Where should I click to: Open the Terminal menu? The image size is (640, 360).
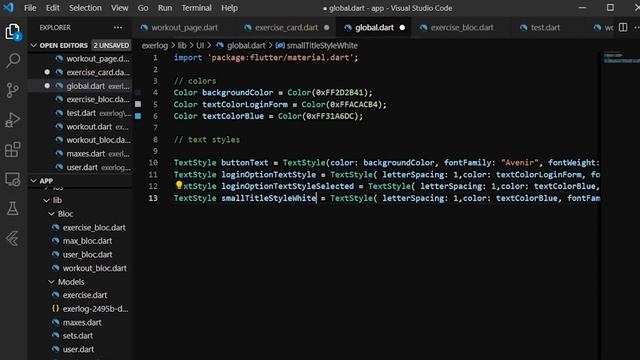(197, 8)
